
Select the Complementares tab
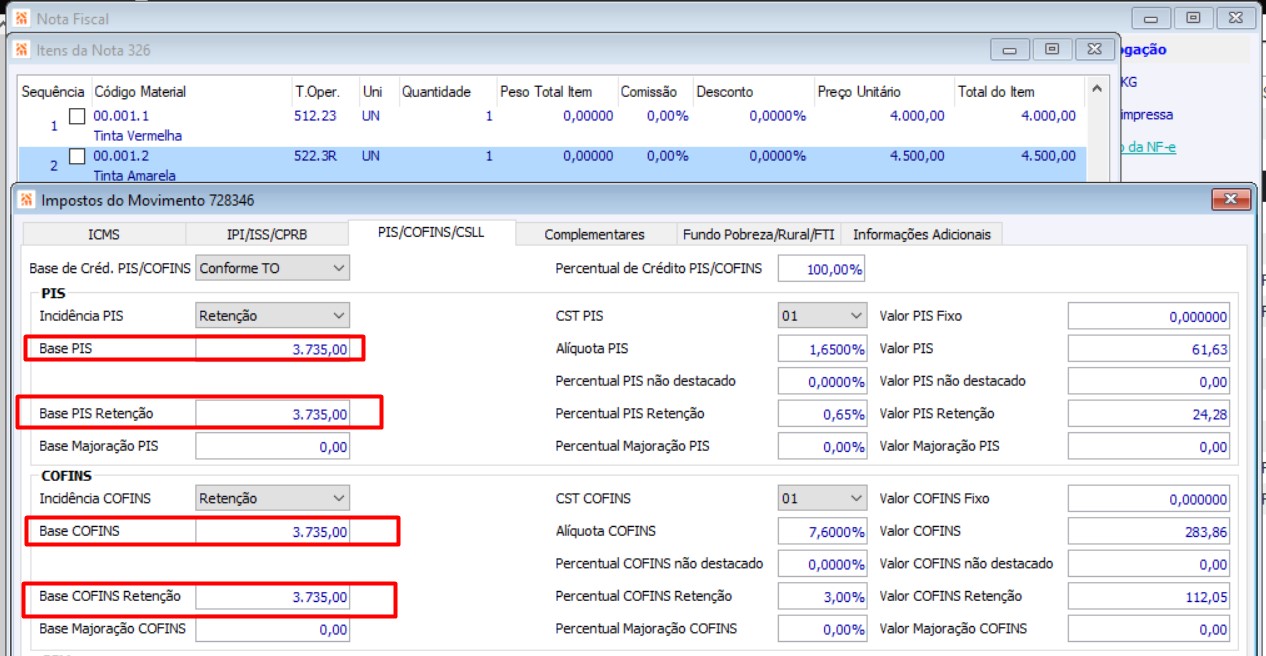[595, 234]
